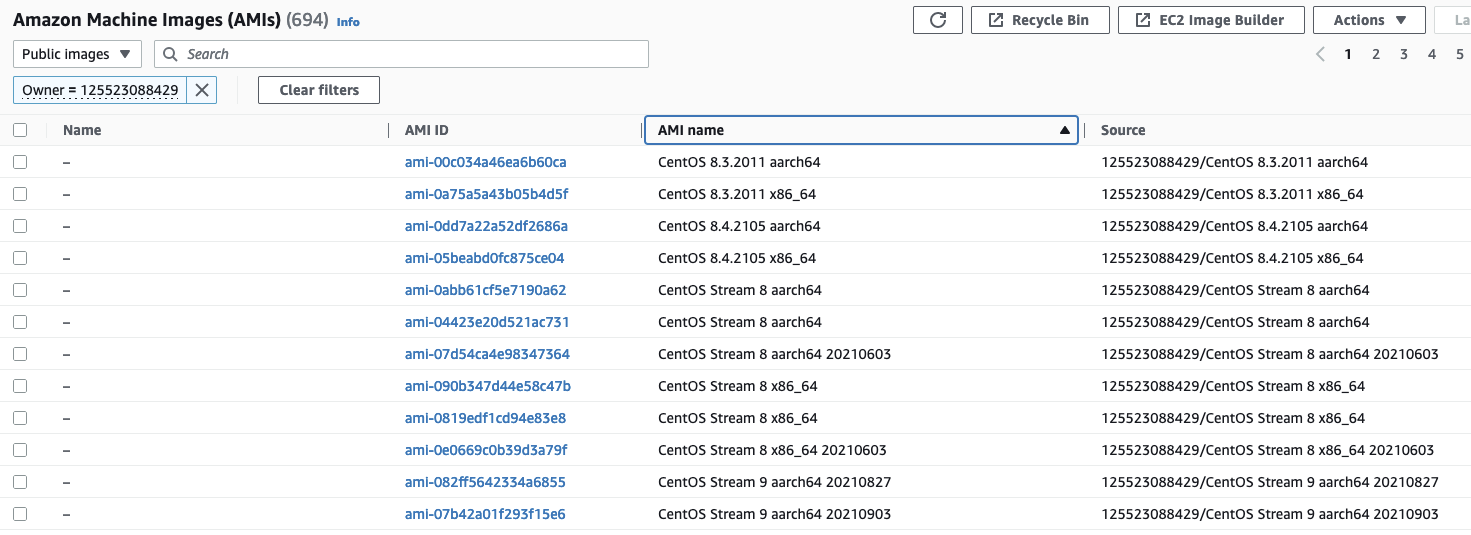This screenshot has width=1471, height=535.
Task: Select the ami-07d54ca4e98347364 row checkbox
Action: [20, 354]
